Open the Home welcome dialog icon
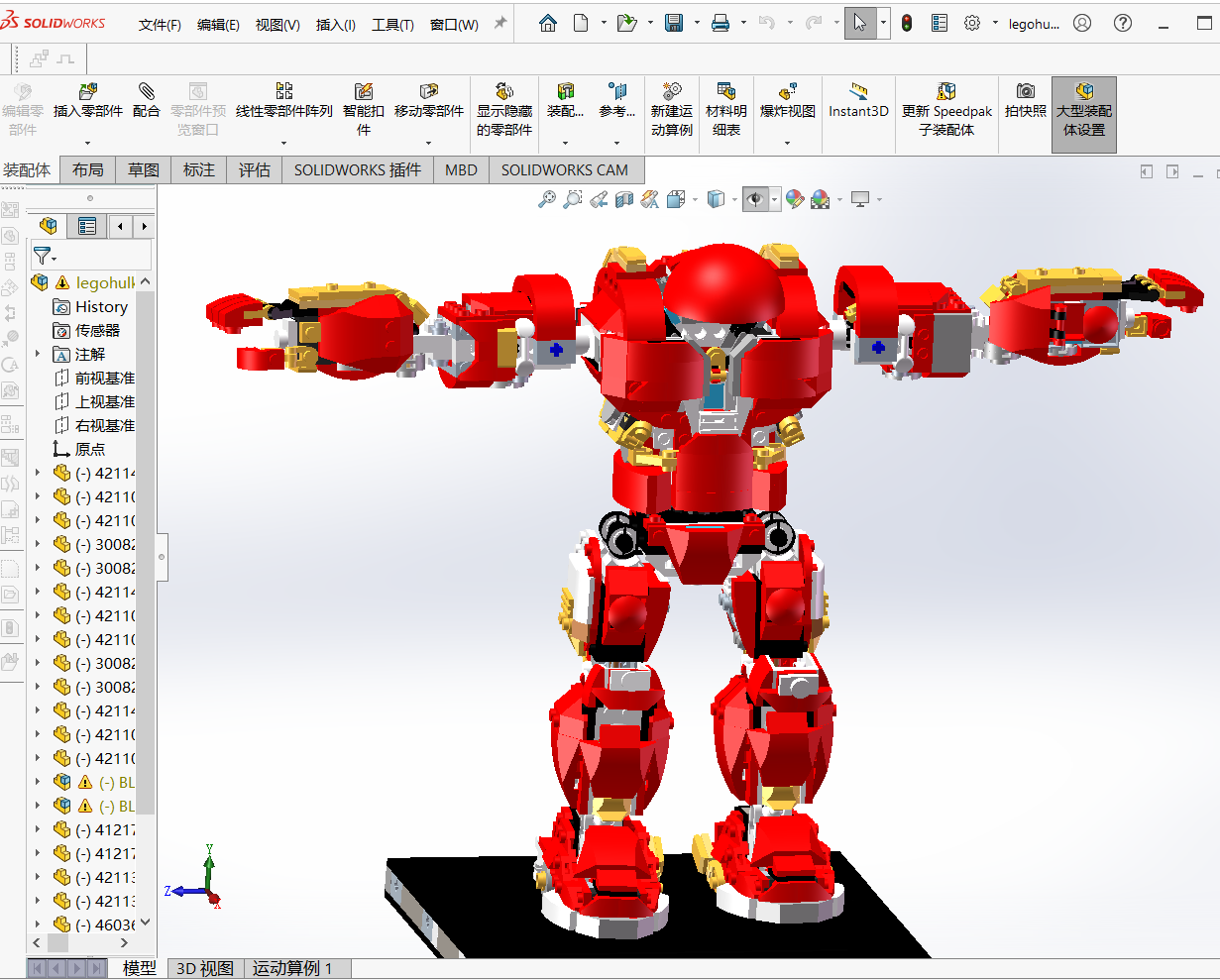 coord(547,23)
